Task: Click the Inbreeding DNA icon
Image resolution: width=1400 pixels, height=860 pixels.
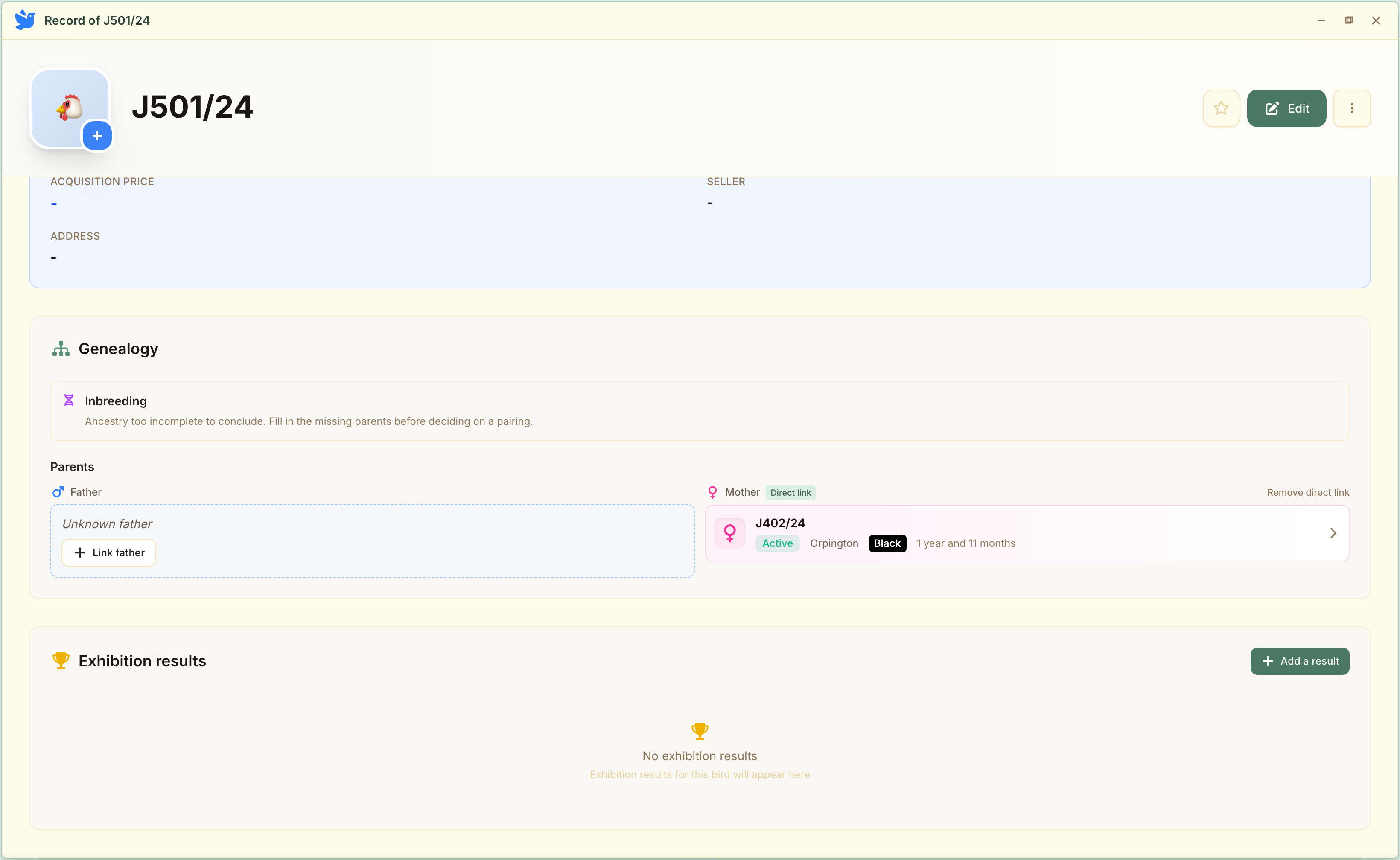Action: [x=69, y=401]
